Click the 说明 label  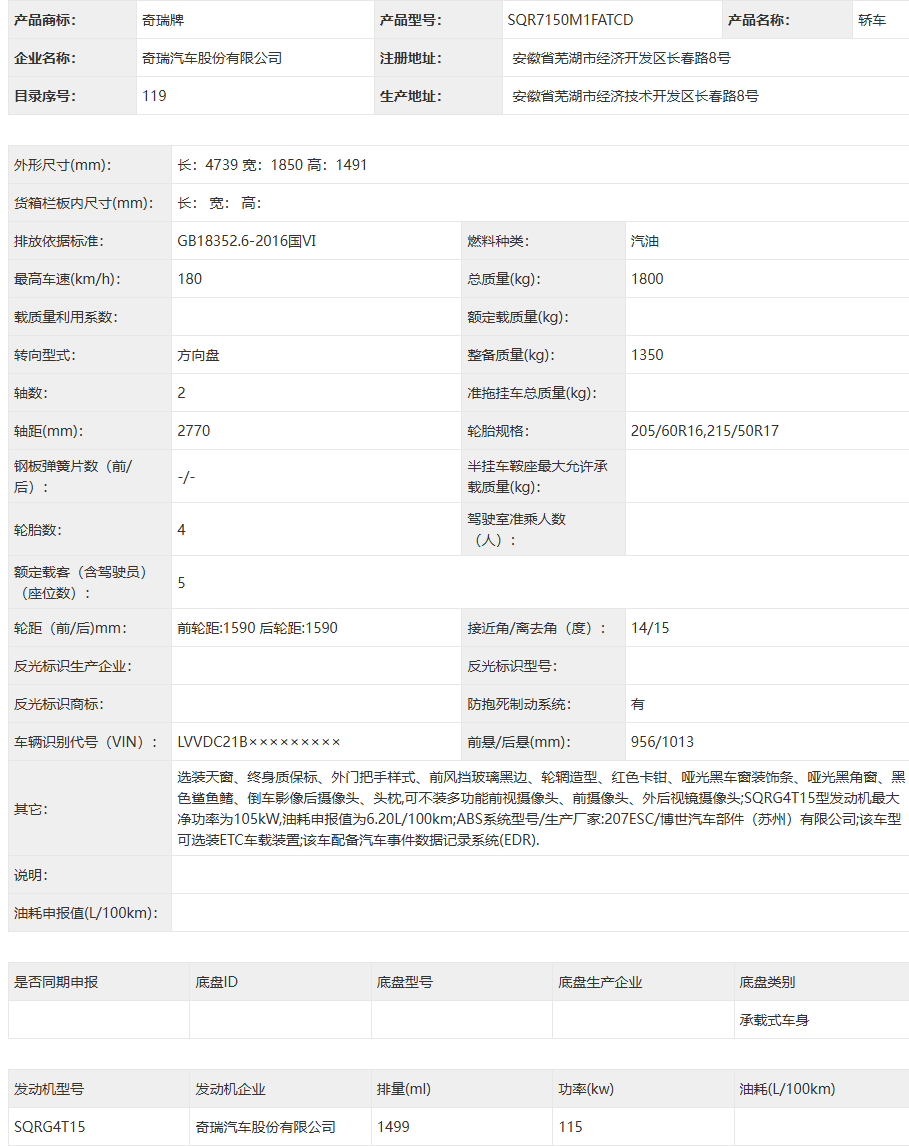(31, 875)
